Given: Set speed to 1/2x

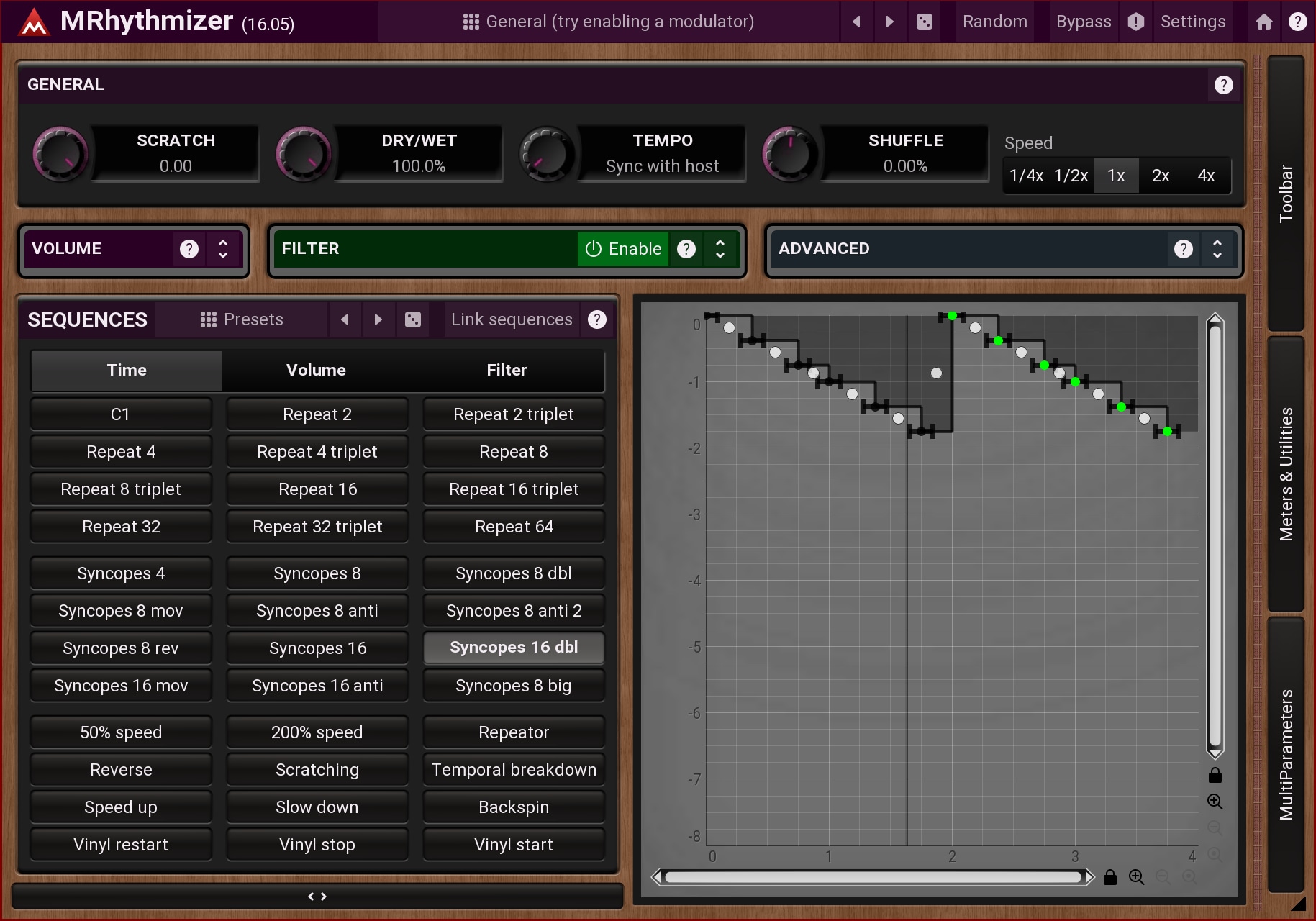Looking at the screenshot, I should tap(1071, 176).
